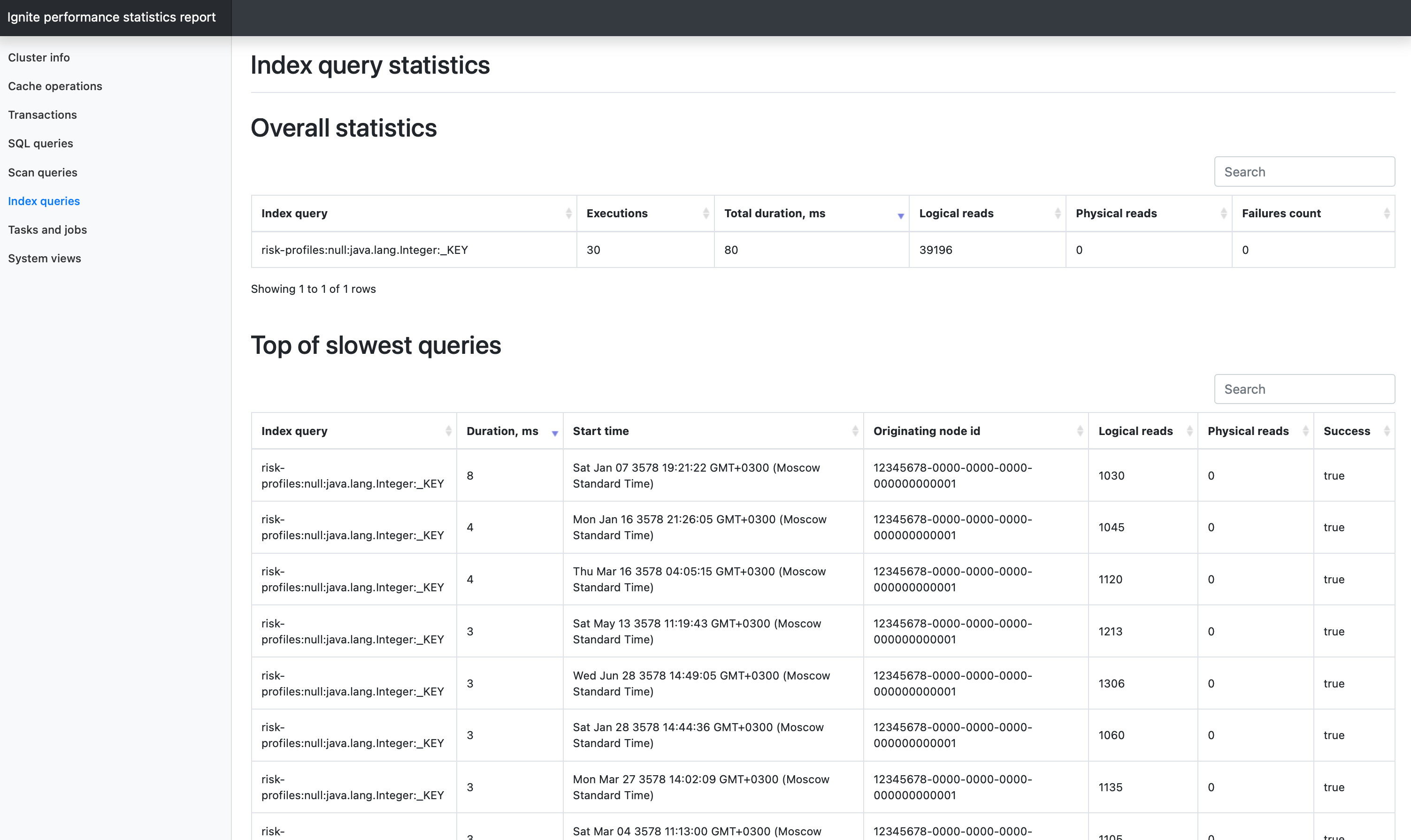Select logical reads value 1030
The image size is (1411, 840).
point(1112,475)
